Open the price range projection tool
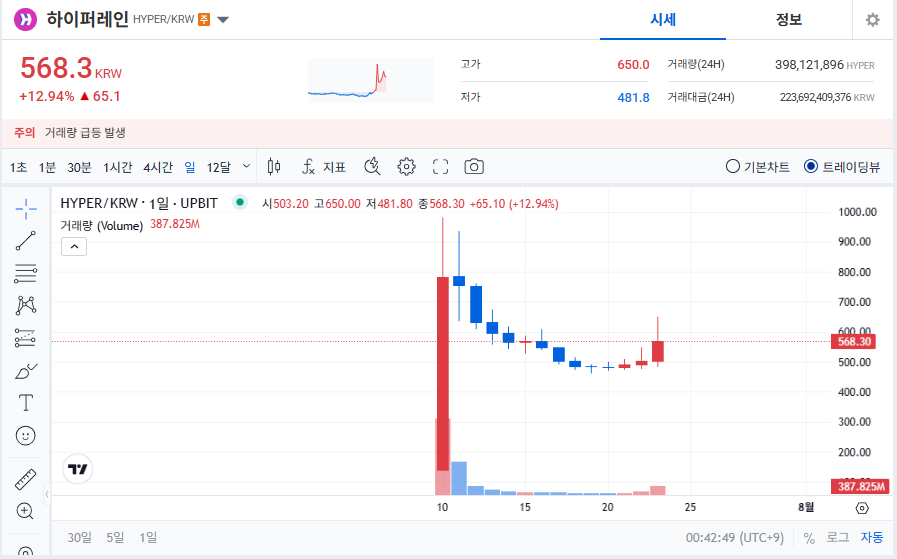 point(26,338)
